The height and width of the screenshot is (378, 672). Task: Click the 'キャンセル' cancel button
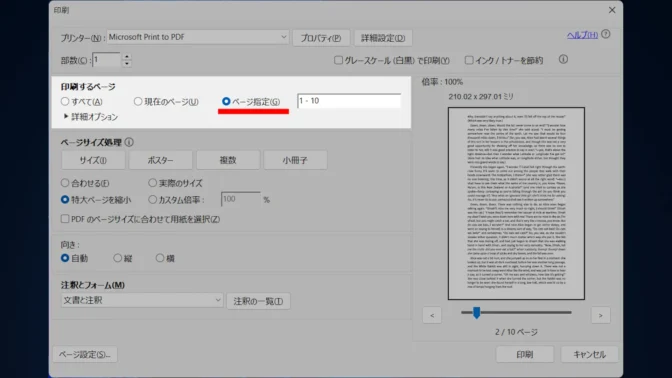point(589,354)
